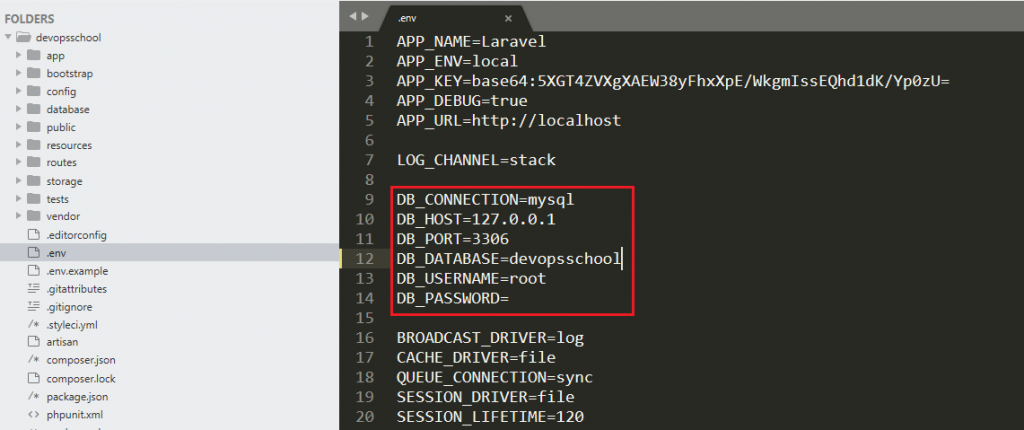Viewport: 1024px width, 430px height.
Task: Place cursor at end of DB_PASSWORD= line
Action: [512, 298]
